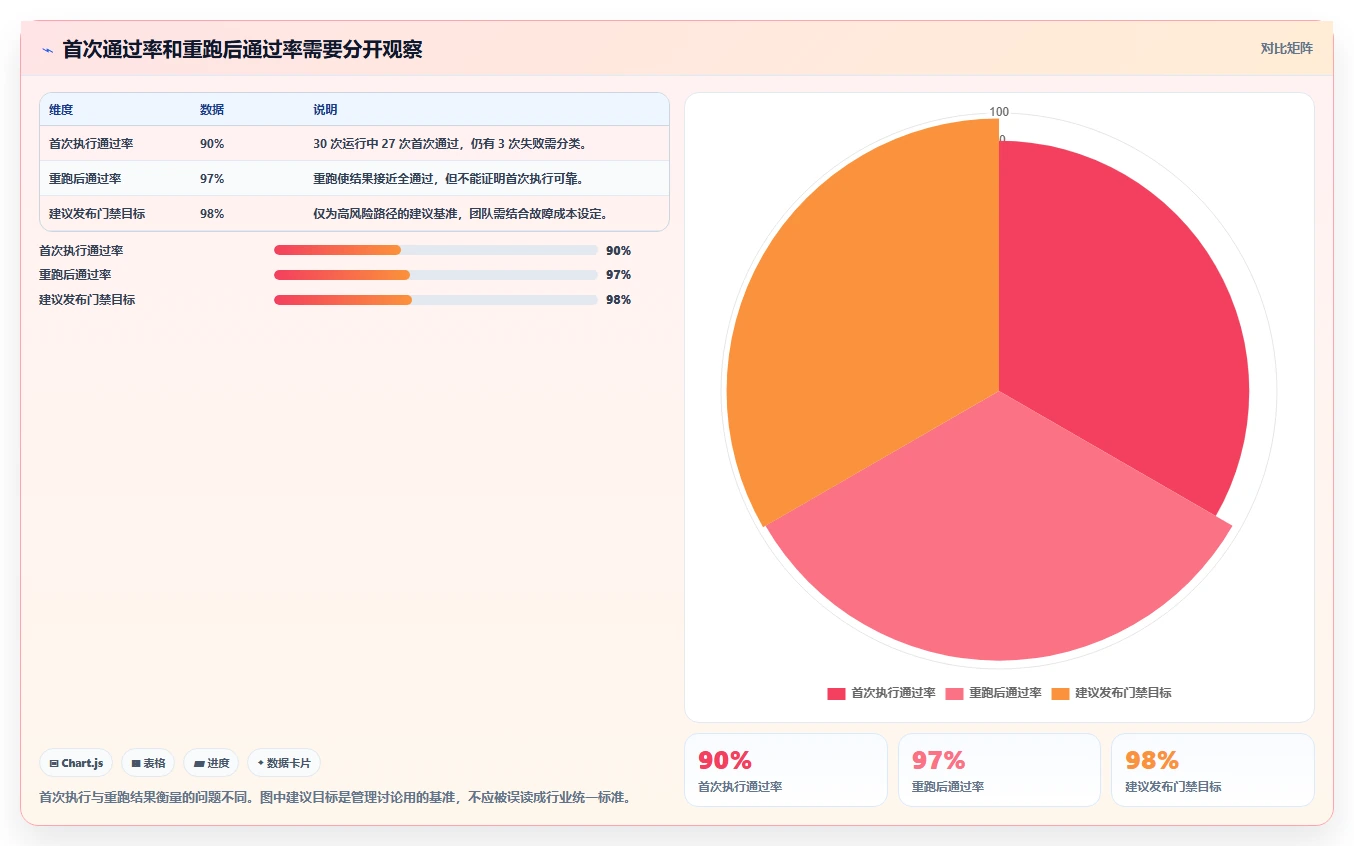
Task: Click the 说明 column header
Action: [325, 110]
